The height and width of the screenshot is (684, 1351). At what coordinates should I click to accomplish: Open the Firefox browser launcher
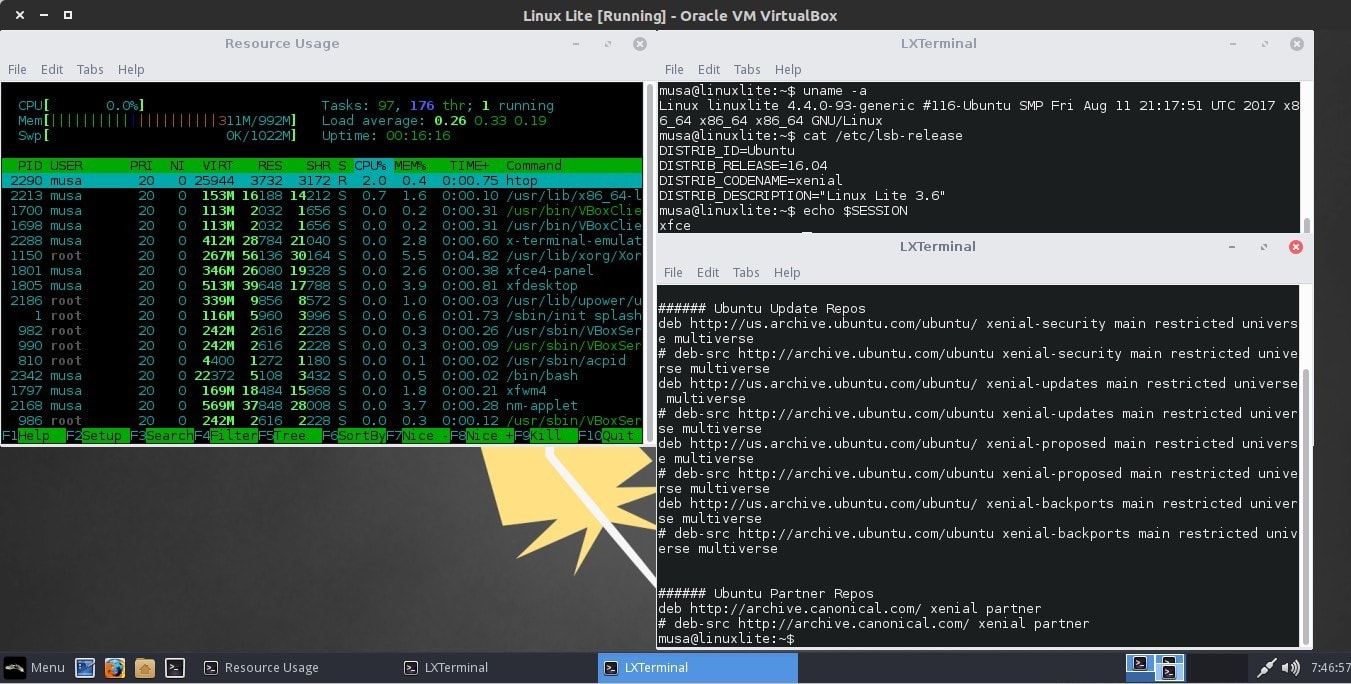[x=114, y=667]
